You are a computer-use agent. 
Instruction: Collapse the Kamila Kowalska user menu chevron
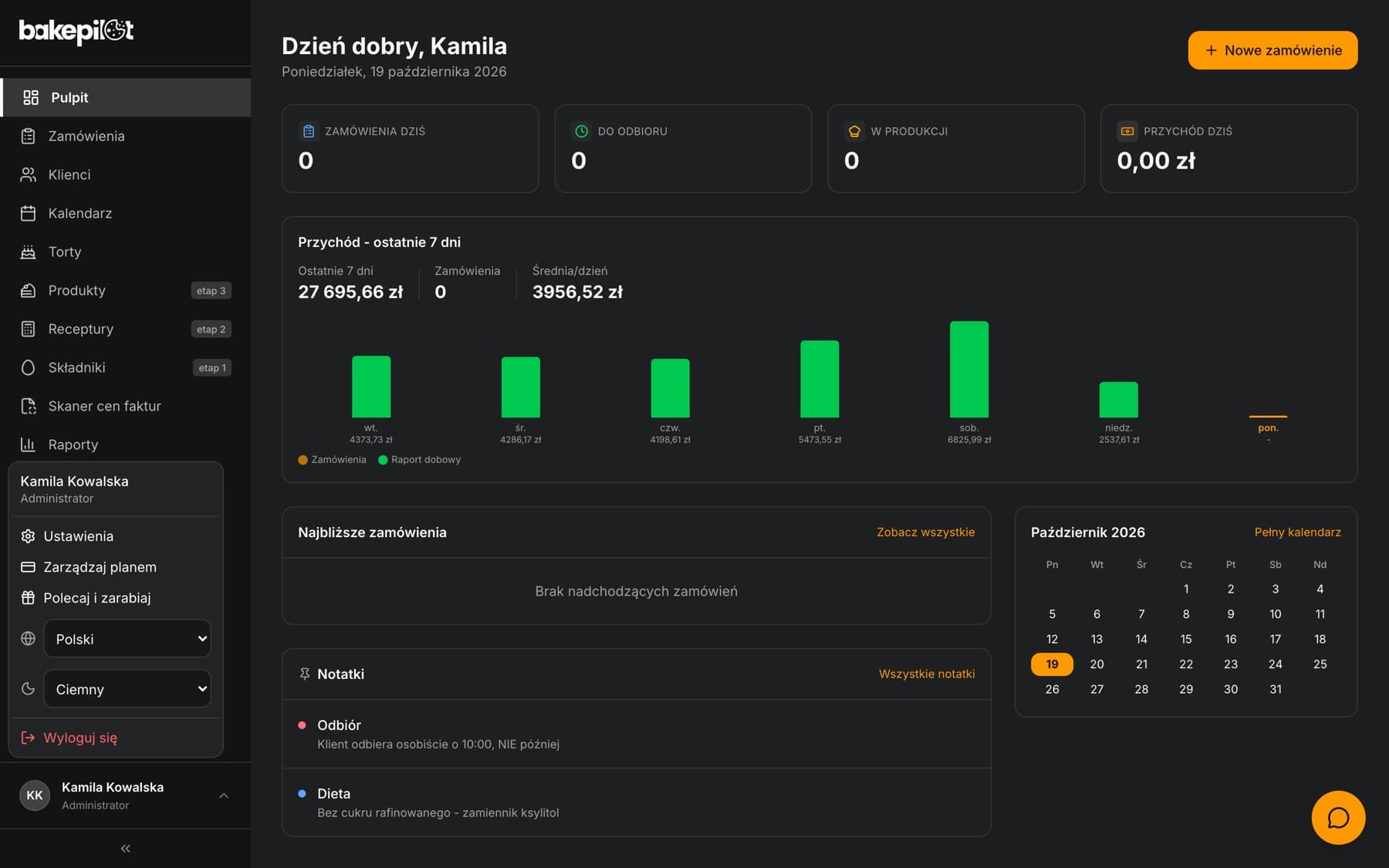(x=224, y=795)
